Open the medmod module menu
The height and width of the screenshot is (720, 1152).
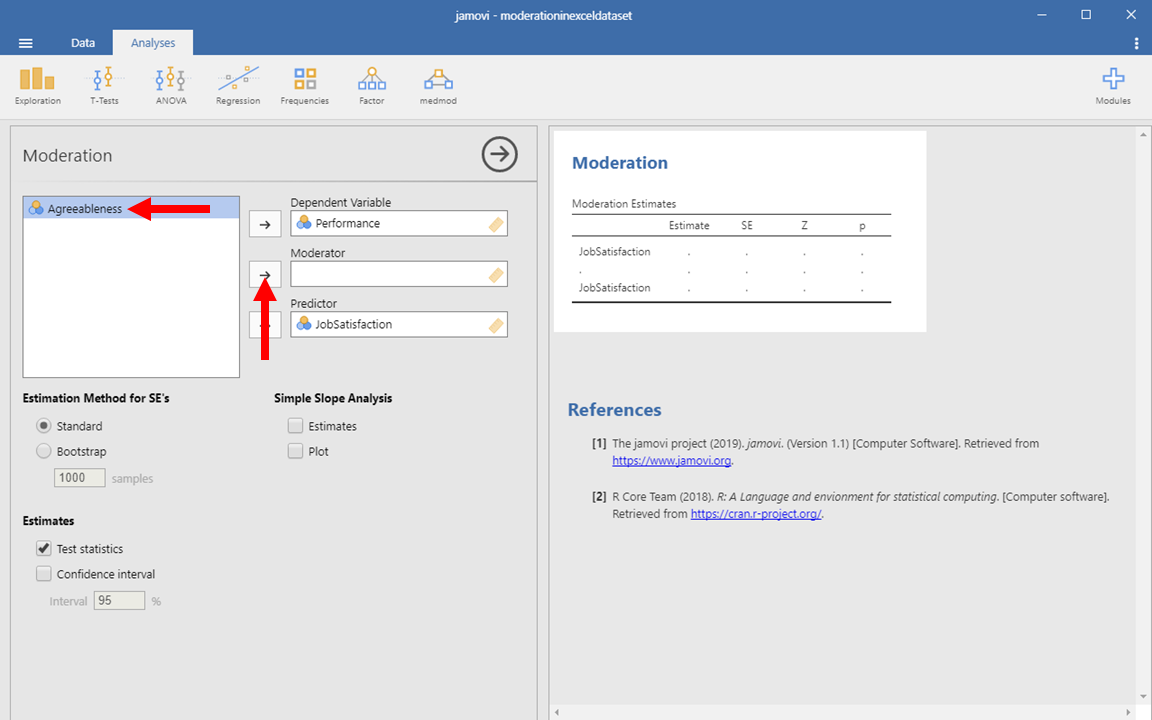(x=437, y=86)
